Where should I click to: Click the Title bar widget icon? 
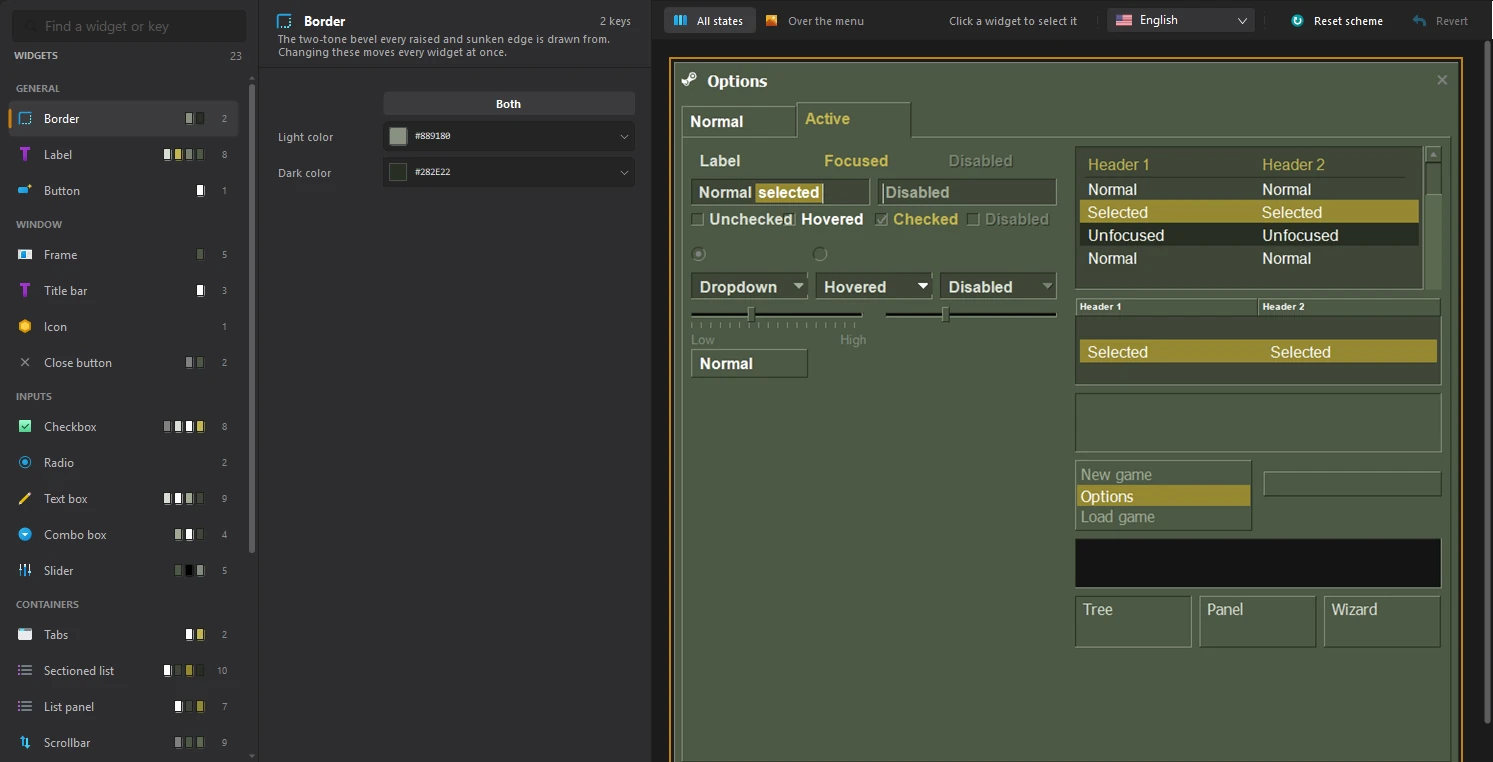(25, 291)
